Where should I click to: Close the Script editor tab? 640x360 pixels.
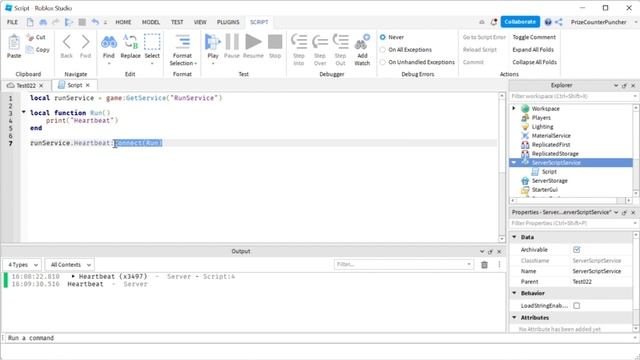pos(88,85)
